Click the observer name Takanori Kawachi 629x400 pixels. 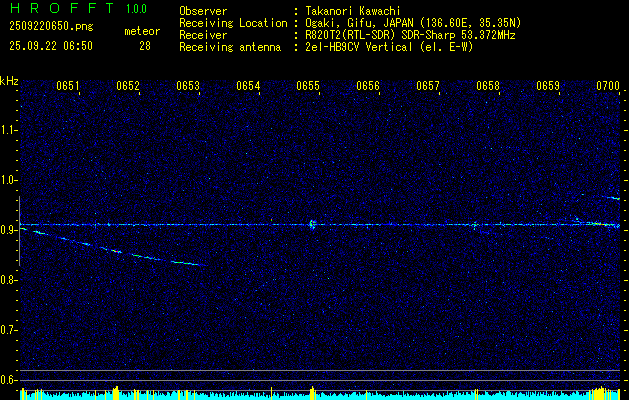coord(353,11)
